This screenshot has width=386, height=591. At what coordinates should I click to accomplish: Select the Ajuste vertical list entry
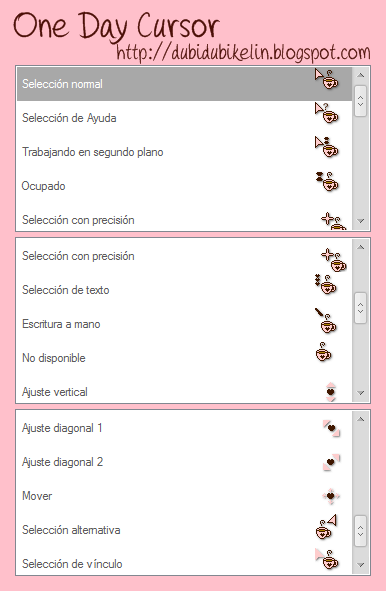184,390
